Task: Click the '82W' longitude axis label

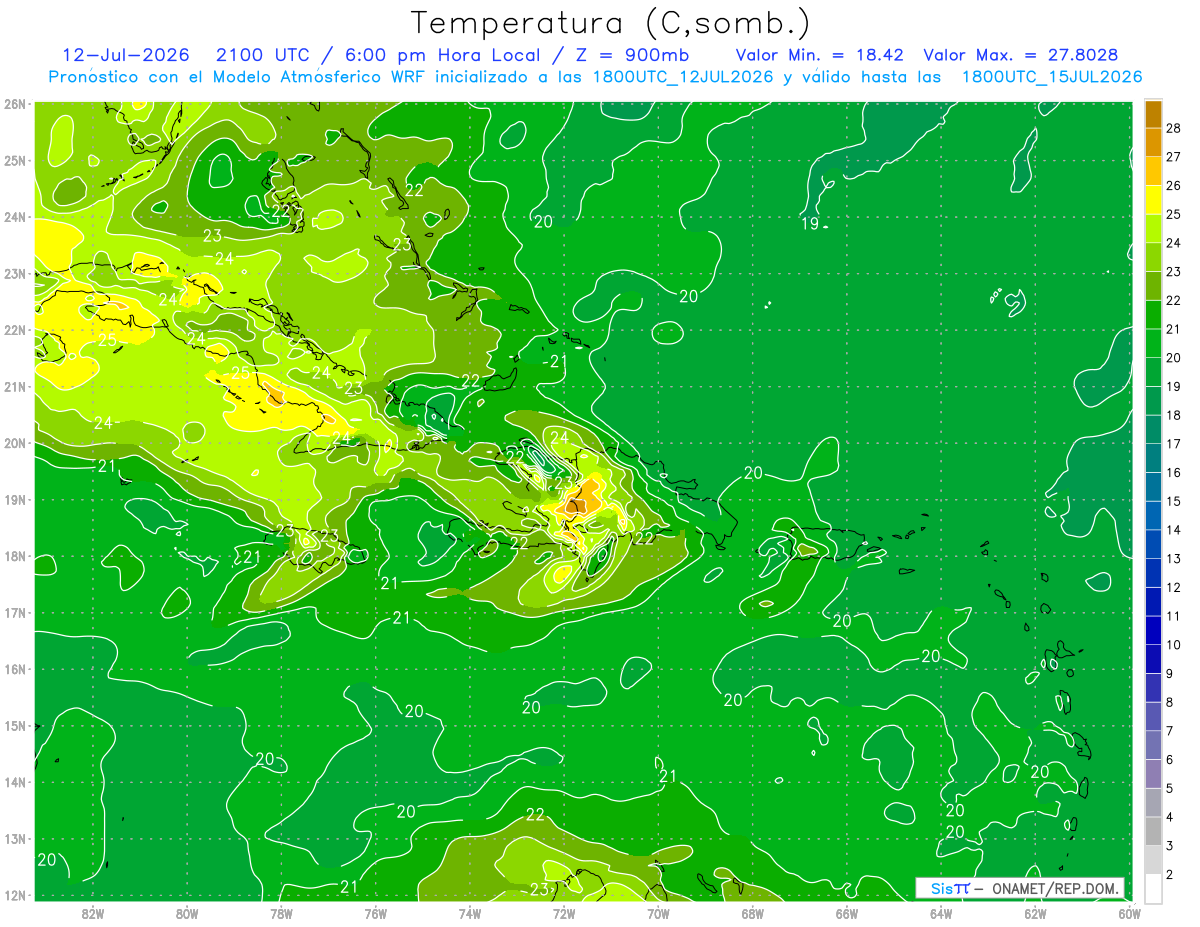Action: [x=93, y=912]
